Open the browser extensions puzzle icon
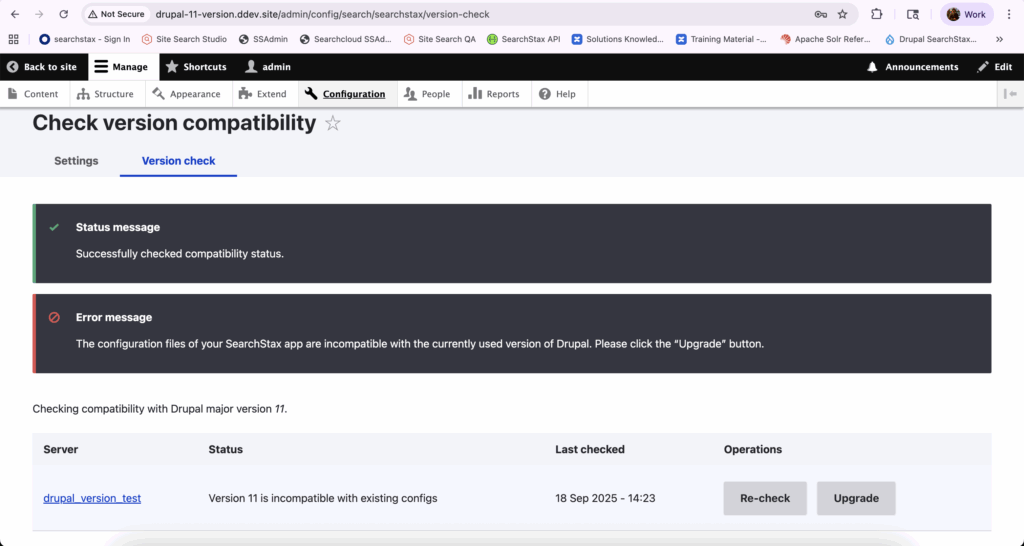 click(876, 14)
